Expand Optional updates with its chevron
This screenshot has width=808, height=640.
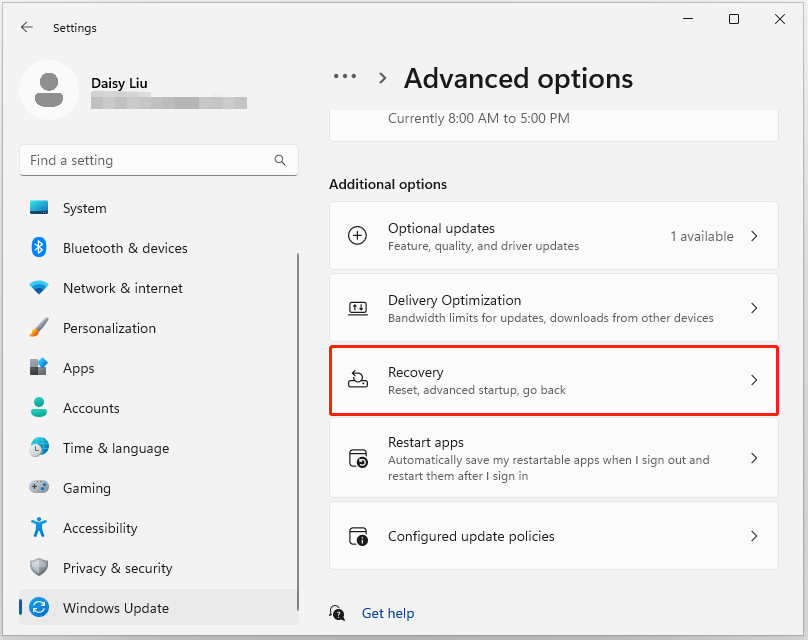click(754, 237)
